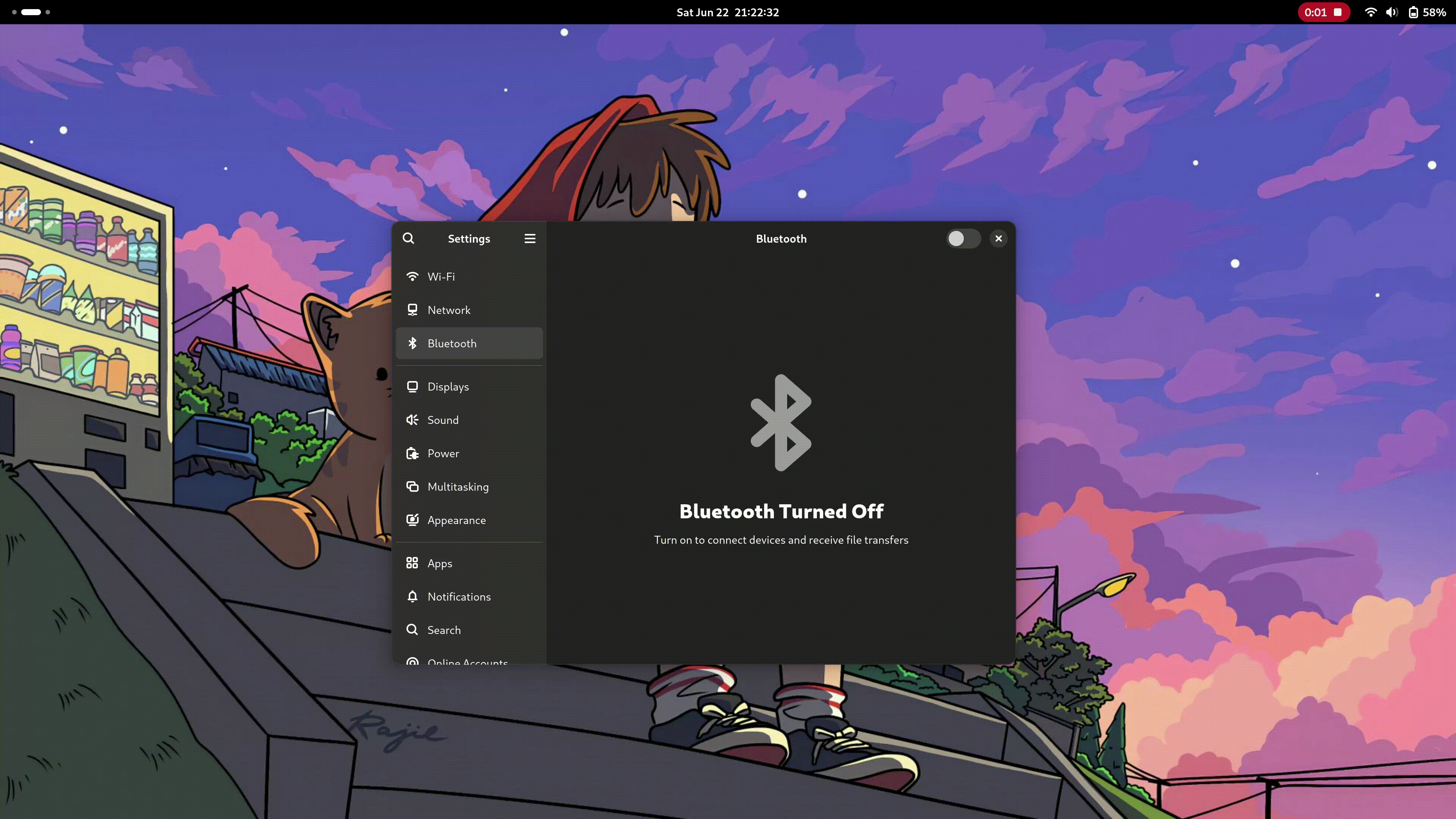Click the top bar volume icon
This screenshot has height=819, width=1456.
coord(1392,12)
